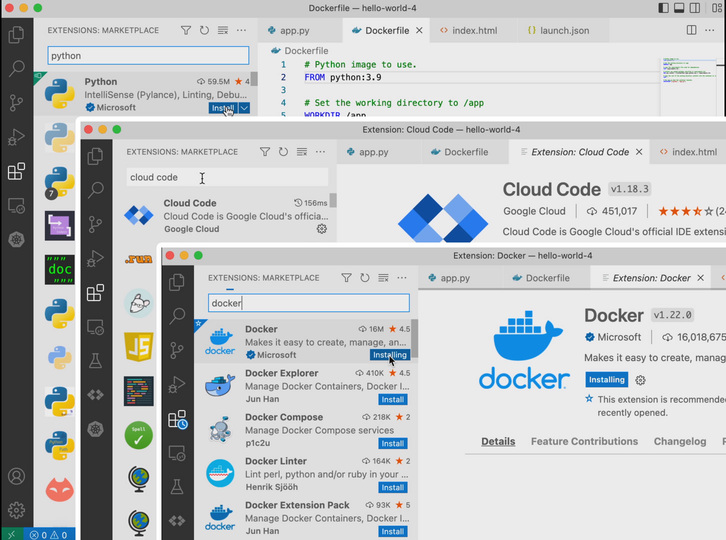Filter extensions in Python marketplace panel
The height and width of the screenshot is (540, 726).
click(186, 31)
